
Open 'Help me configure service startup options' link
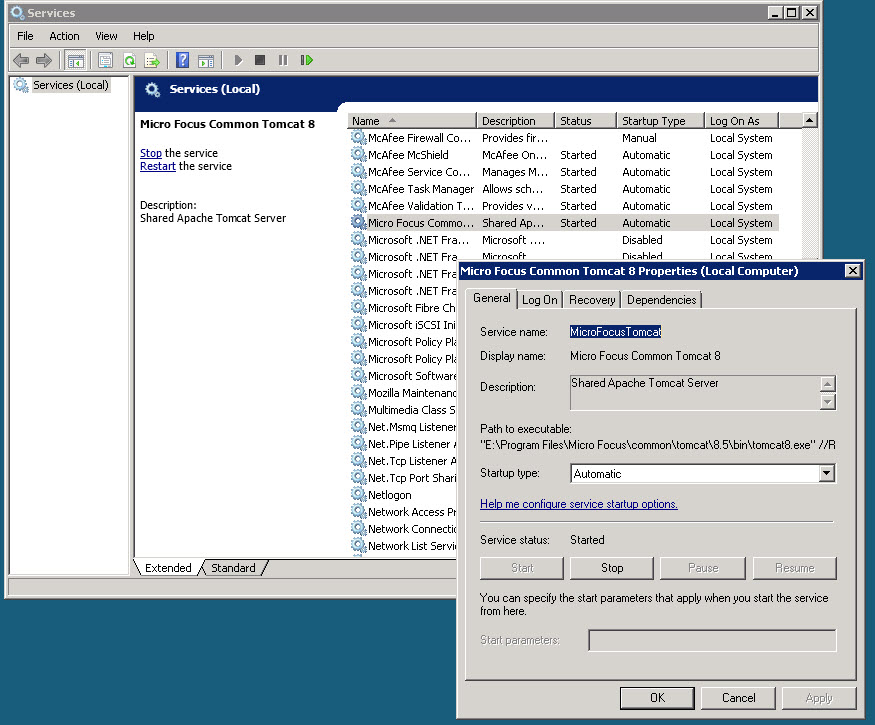pyautogui.click(x=579, y=504)
